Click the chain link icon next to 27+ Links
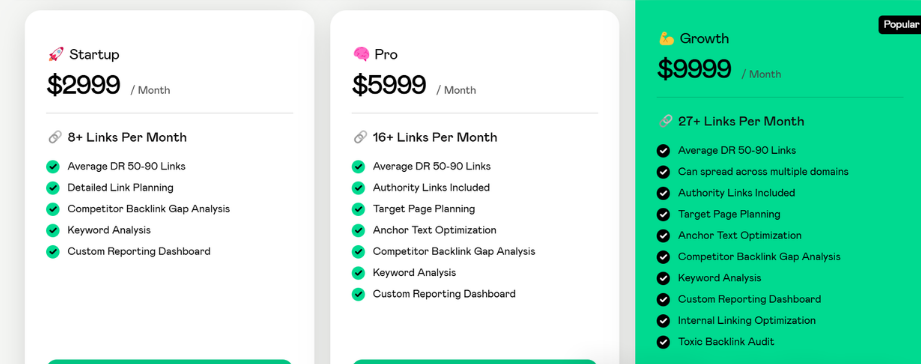This screenshot has height=364, width=921. (665, 122)
